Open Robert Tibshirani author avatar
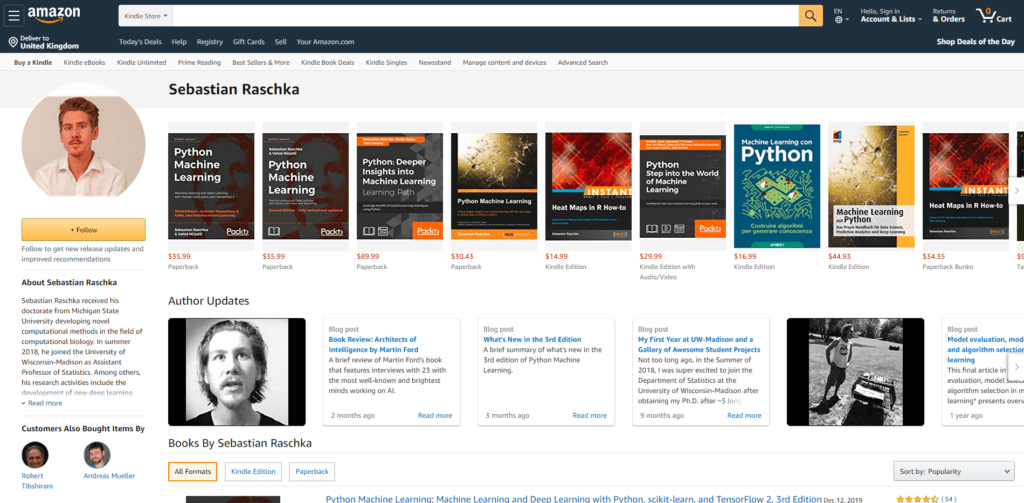The image size is (1024, 503). pyautogui.click(x=35, y=455)
